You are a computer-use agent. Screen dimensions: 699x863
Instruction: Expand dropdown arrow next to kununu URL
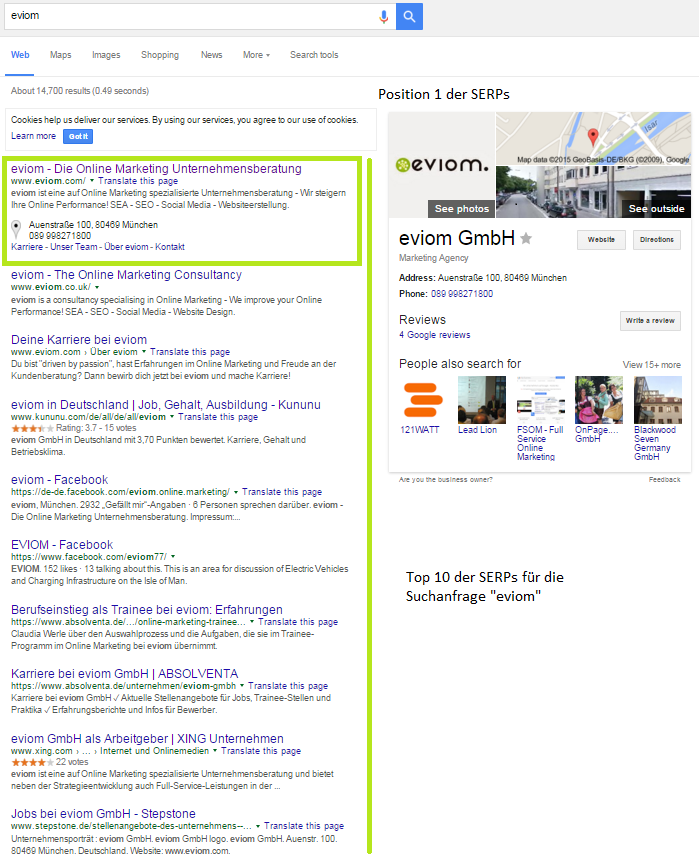coord(172,417)
